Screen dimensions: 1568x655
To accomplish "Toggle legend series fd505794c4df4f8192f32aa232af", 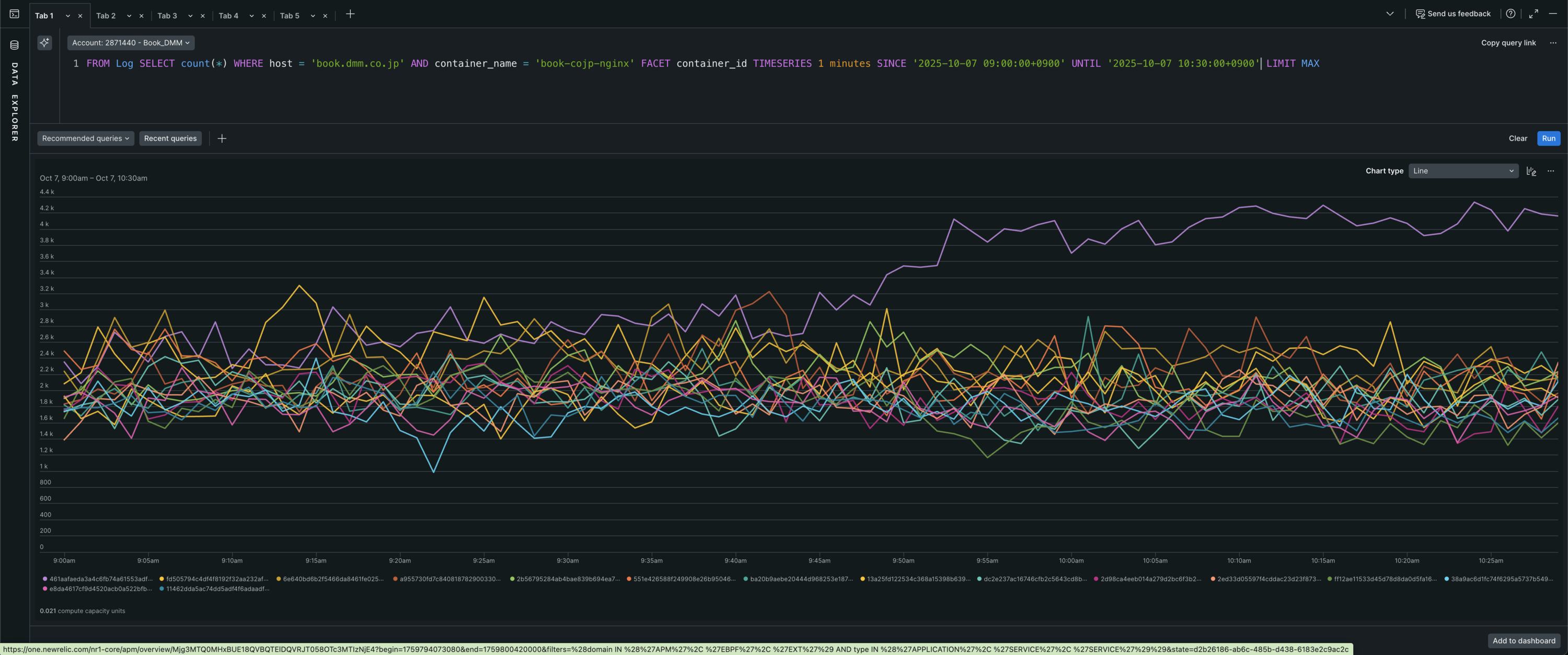I will point(217,579).
